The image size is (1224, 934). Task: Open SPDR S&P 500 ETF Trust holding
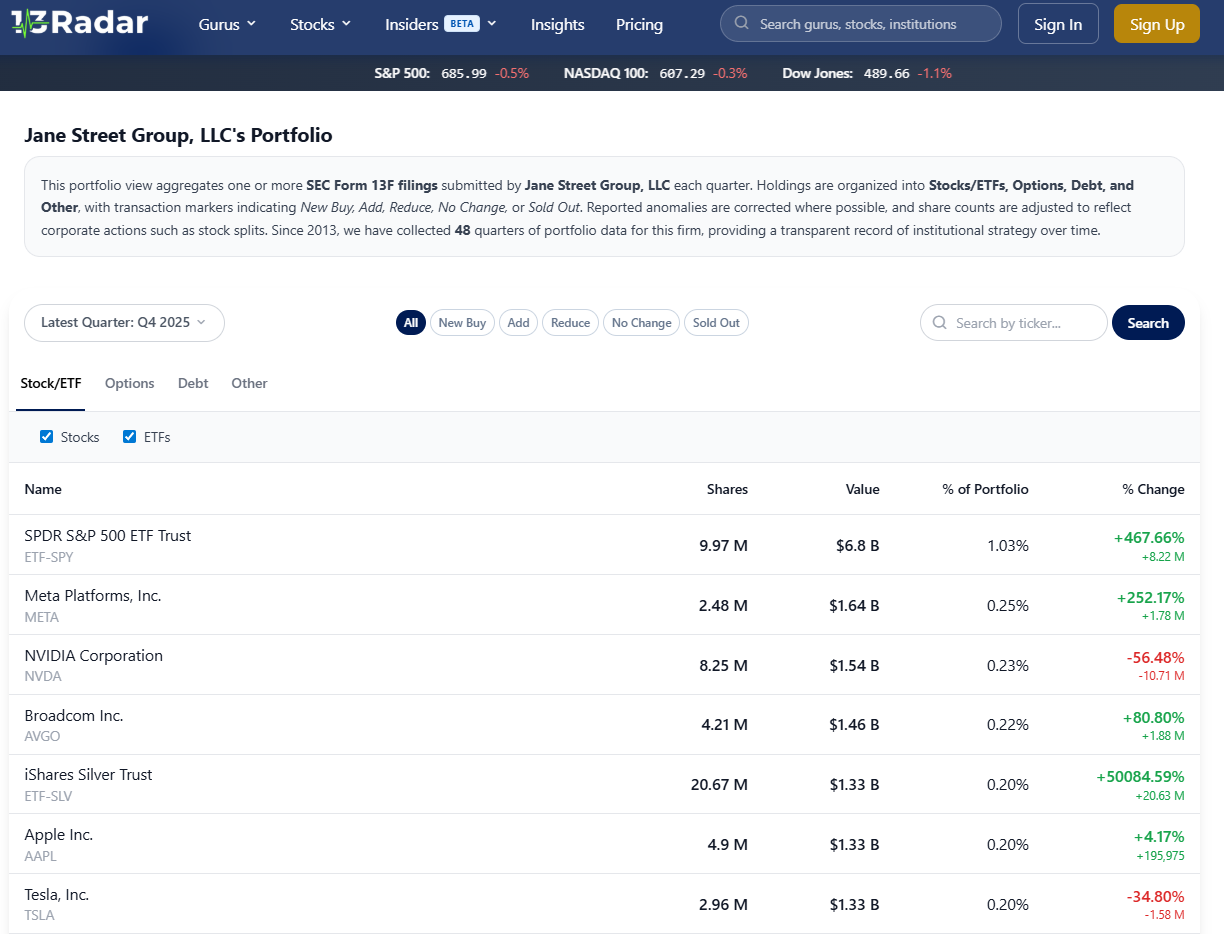point(108,536)
